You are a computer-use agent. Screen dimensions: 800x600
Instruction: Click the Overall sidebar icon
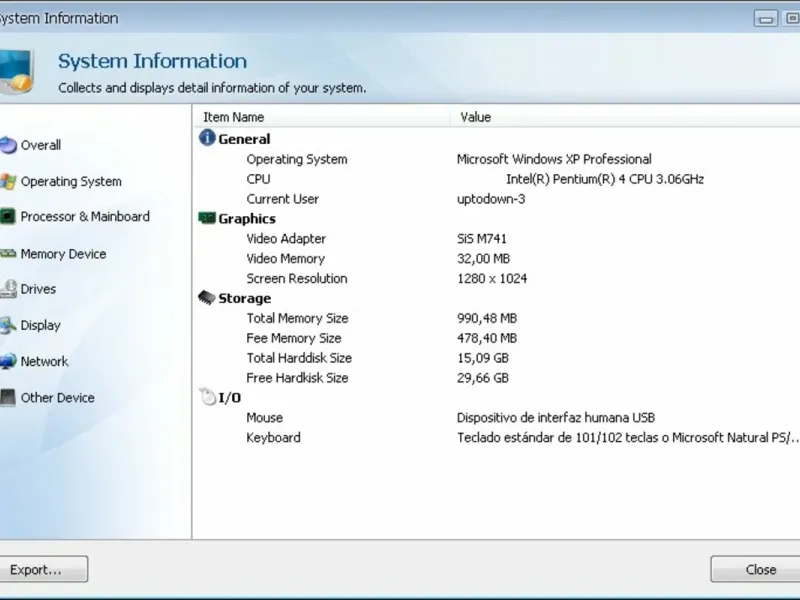8,145
